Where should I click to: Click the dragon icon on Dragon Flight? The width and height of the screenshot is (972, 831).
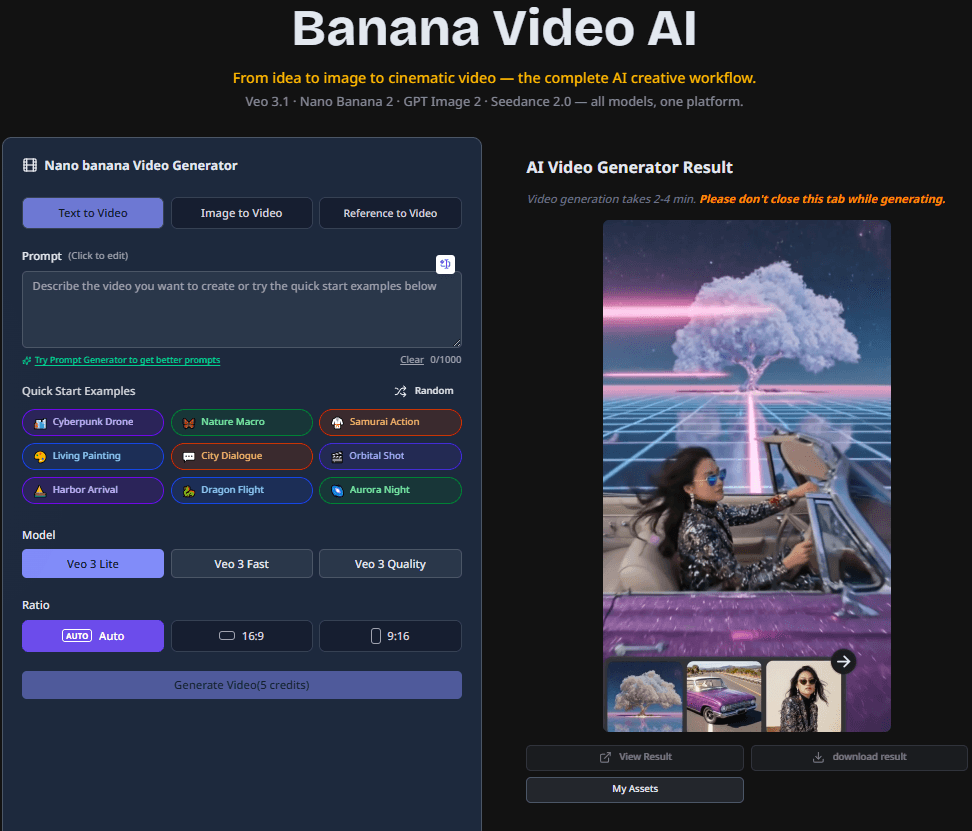point(189,491)
